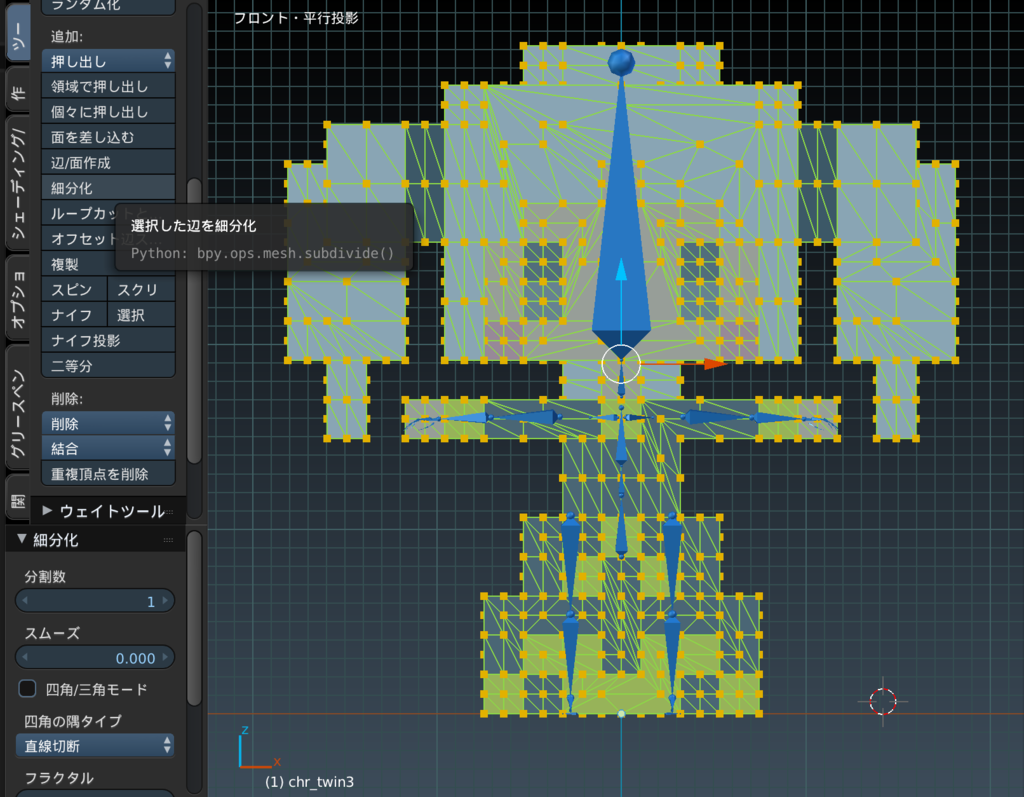Click the ナイフ投影 button
Image resolution: width=1024 pixels, height=797 pixels.
click(108, 340)
